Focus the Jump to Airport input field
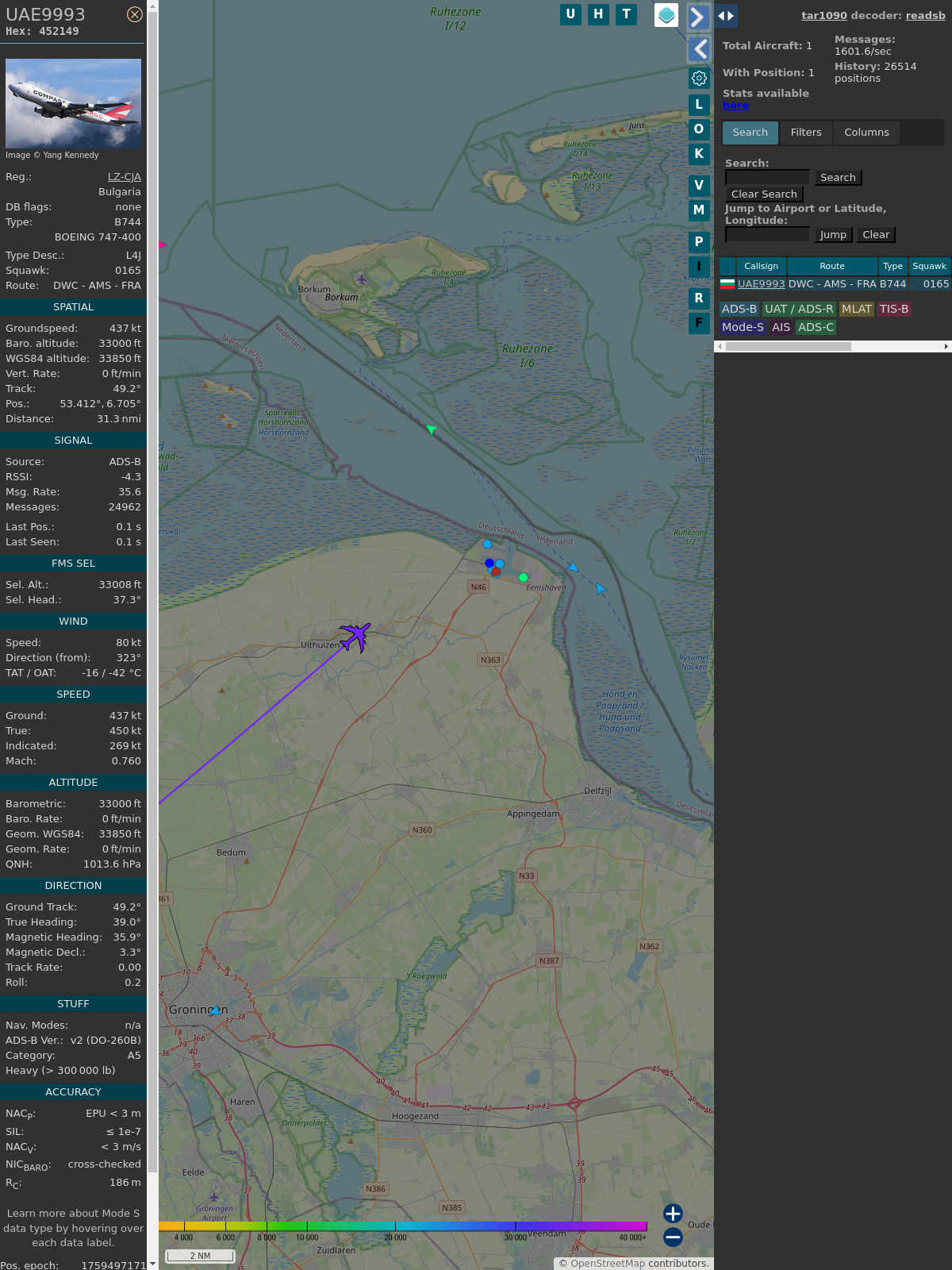Viewport: 952px width, 1270px height. [x=767, y=235]
